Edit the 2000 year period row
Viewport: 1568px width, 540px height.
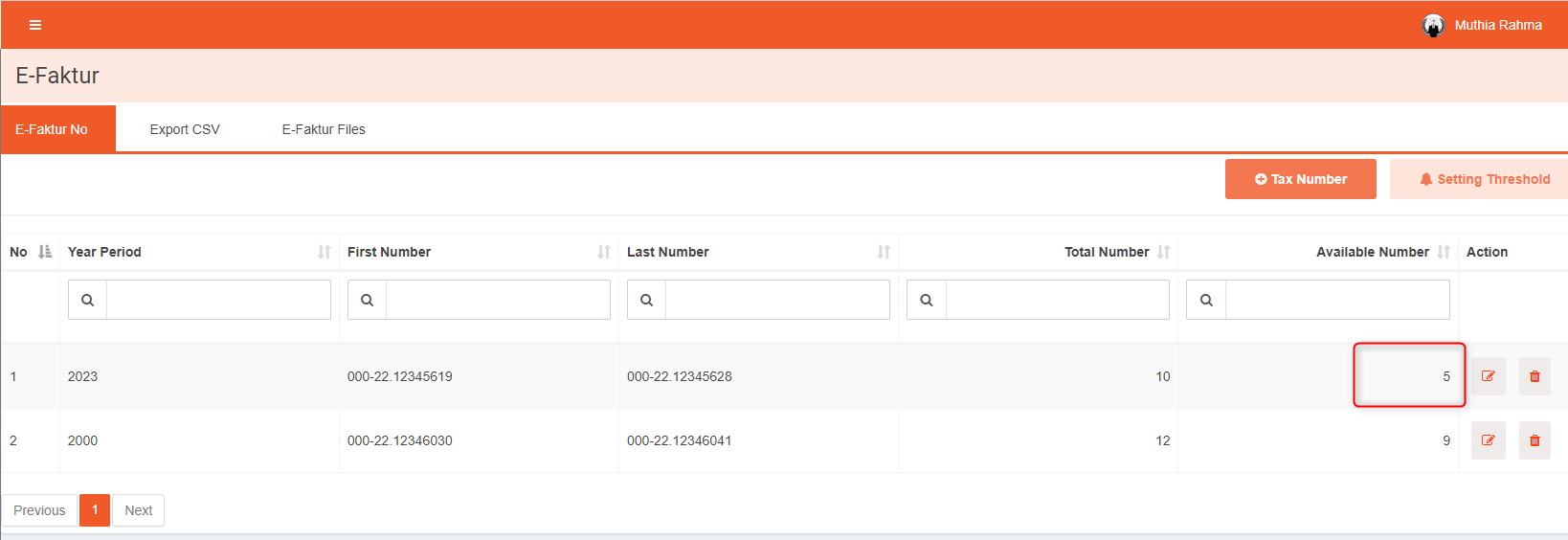(x=1488, y=440)
